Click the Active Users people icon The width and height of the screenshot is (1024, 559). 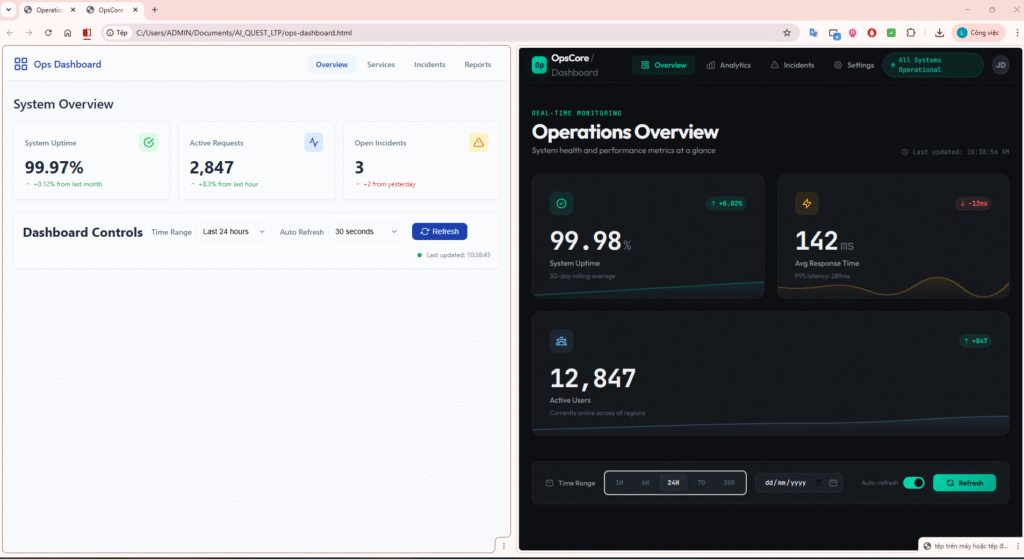561,341
